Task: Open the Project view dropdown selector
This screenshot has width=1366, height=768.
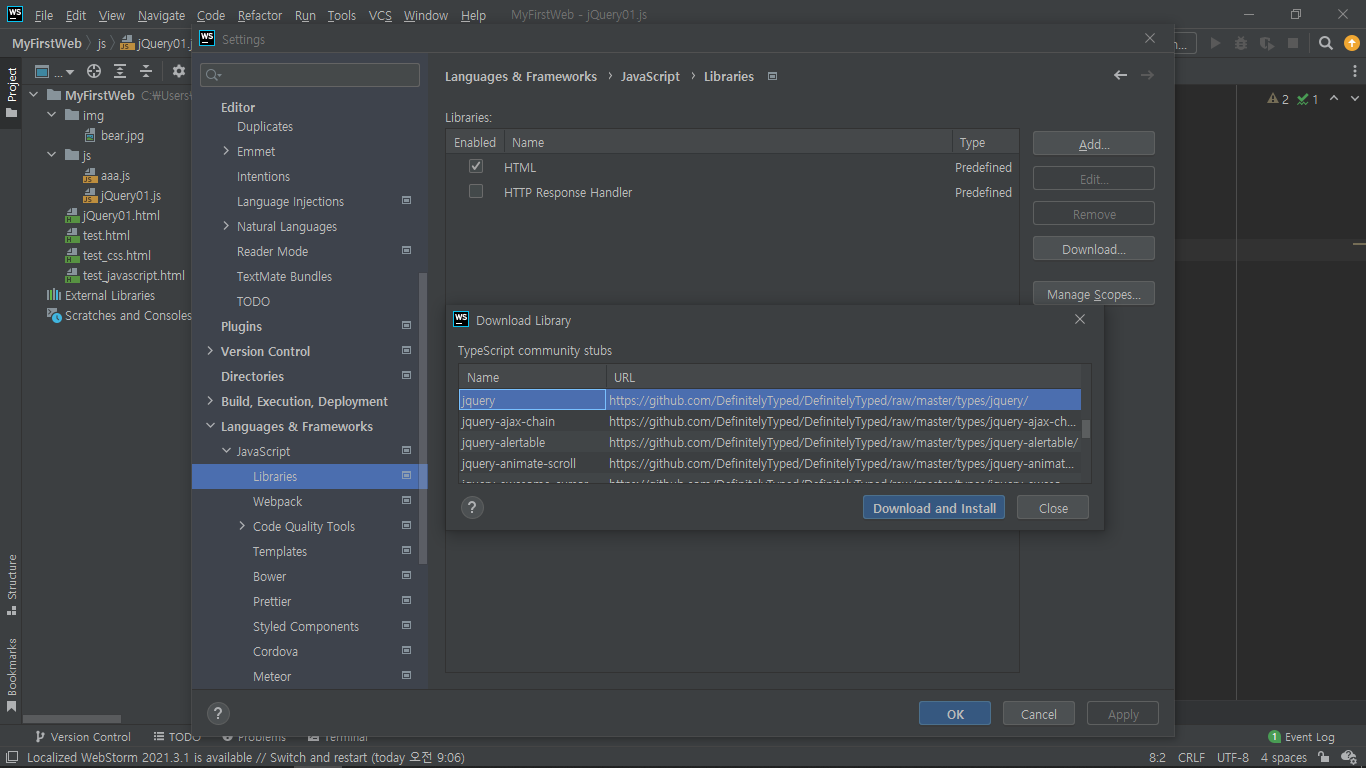Action: click(55, 71)
